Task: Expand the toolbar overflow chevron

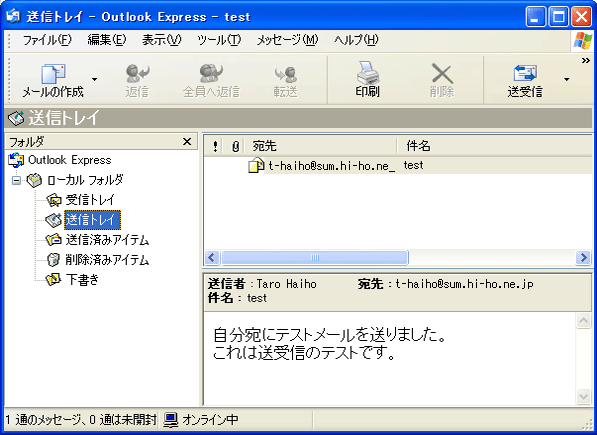Action: [586, 61]
